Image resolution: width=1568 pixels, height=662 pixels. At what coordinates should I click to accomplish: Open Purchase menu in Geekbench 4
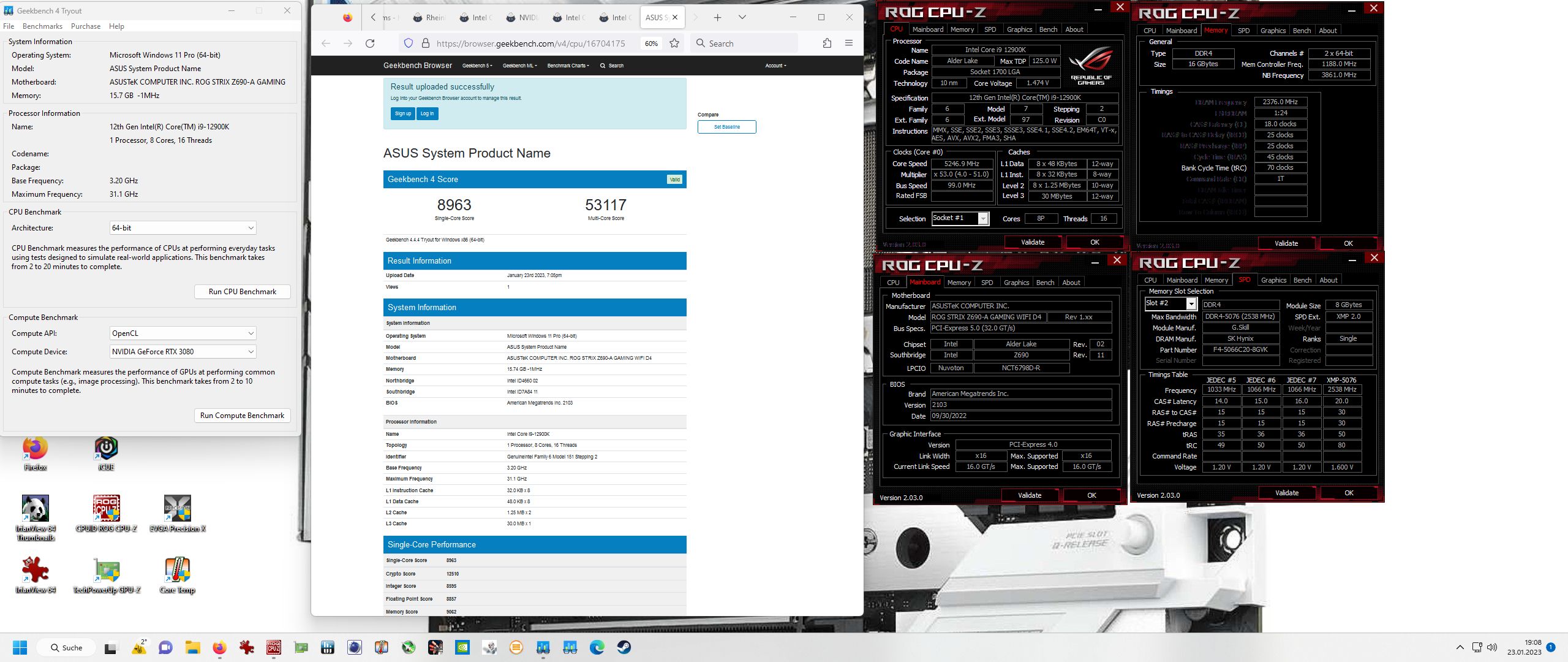point(86,26)
